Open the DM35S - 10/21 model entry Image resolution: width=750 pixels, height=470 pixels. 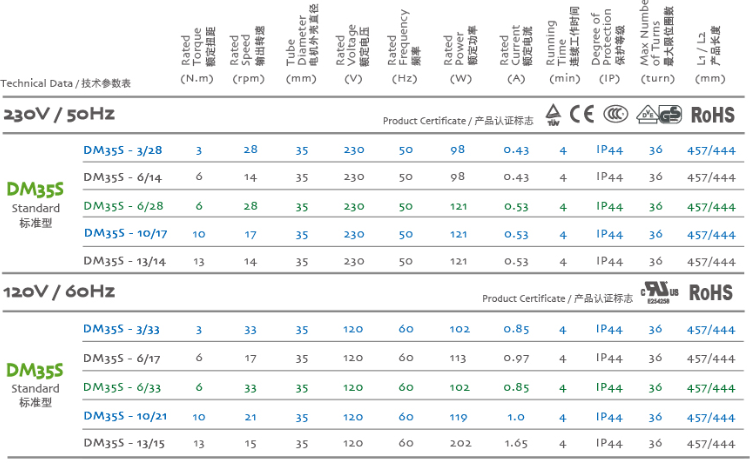pyautogui.click(x=125, y=416)
